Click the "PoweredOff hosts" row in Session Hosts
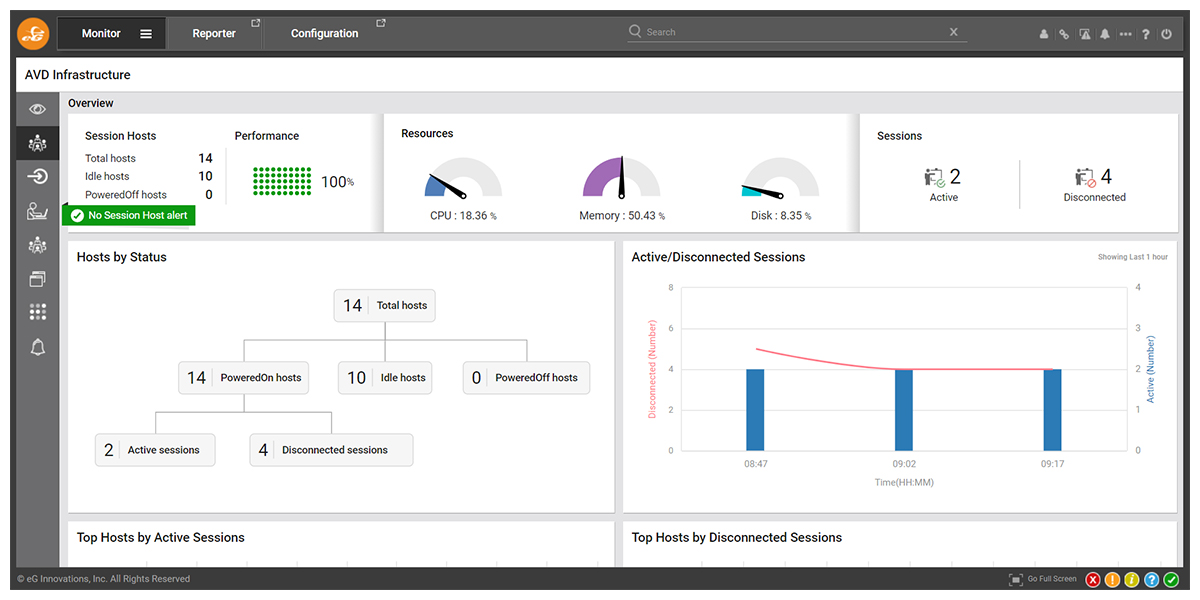This screenshot has width=1200, height=600. [x=149, y=195]
